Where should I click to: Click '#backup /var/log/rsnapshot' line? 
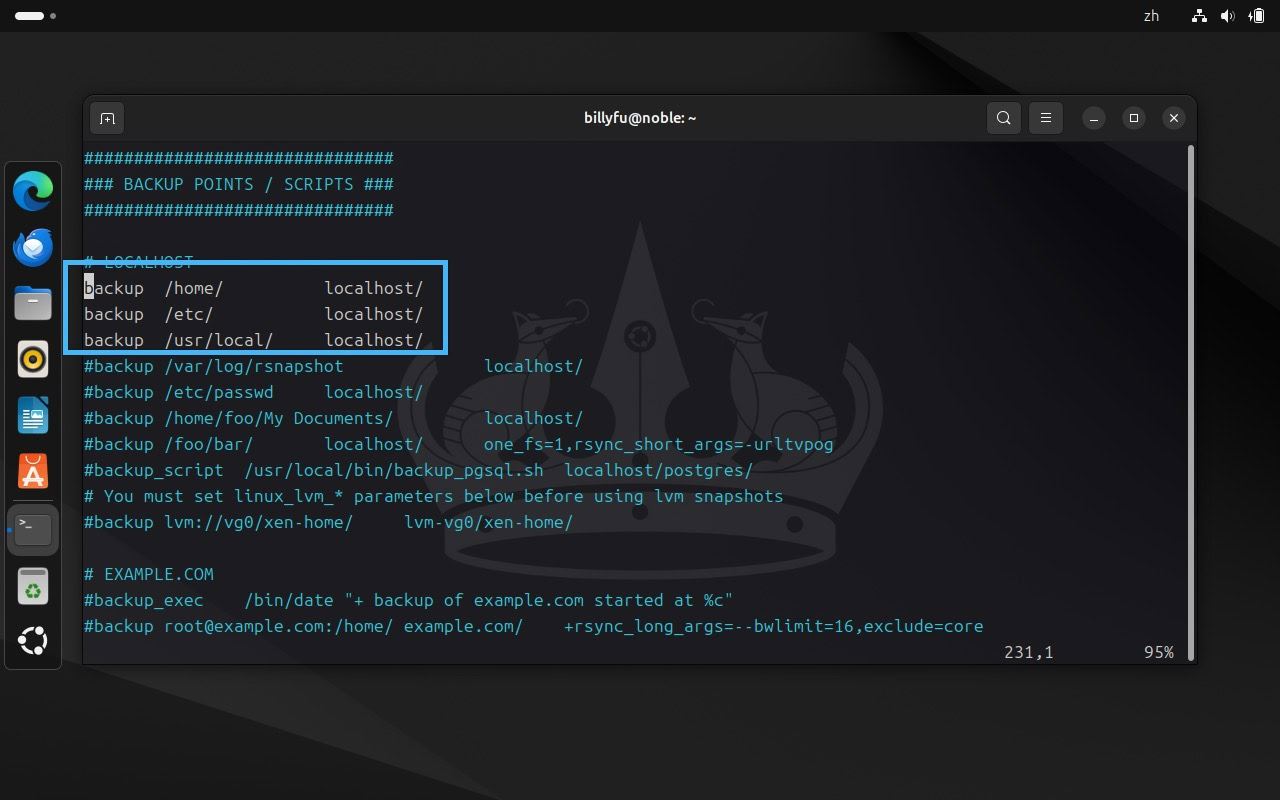334,366
